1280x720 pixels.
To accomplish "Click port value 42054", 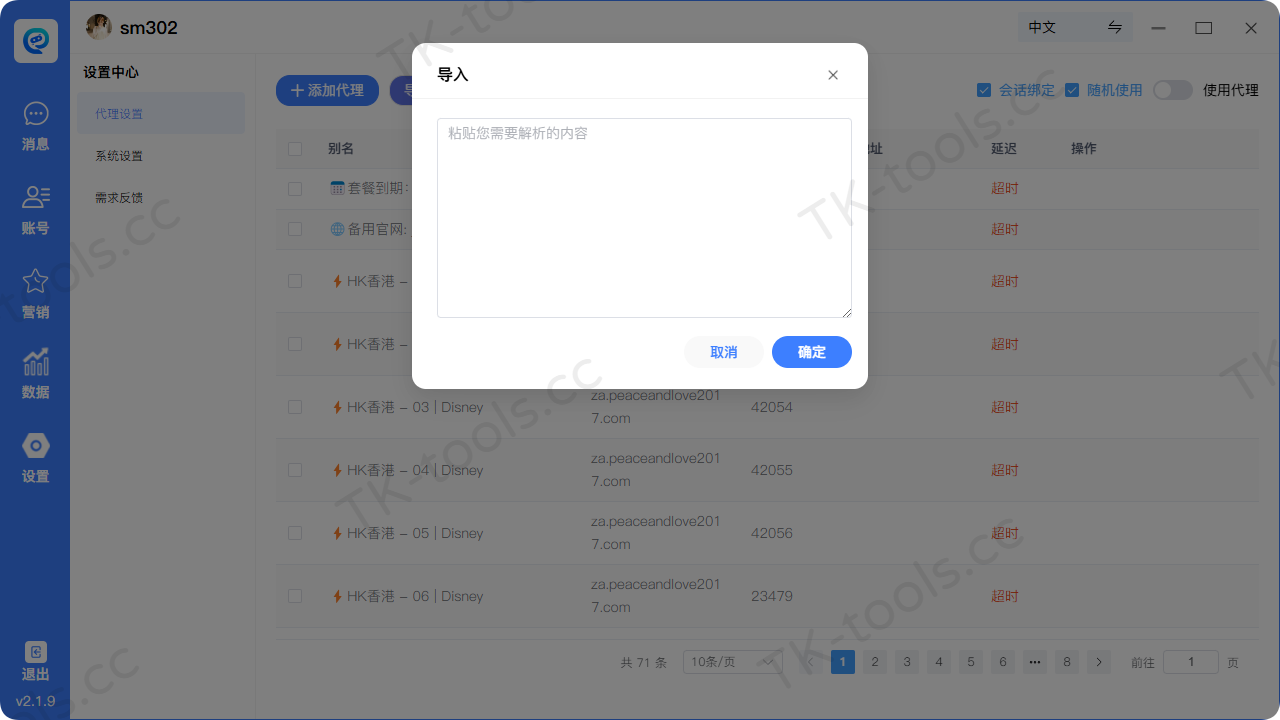I will click(x=772, y=407).
